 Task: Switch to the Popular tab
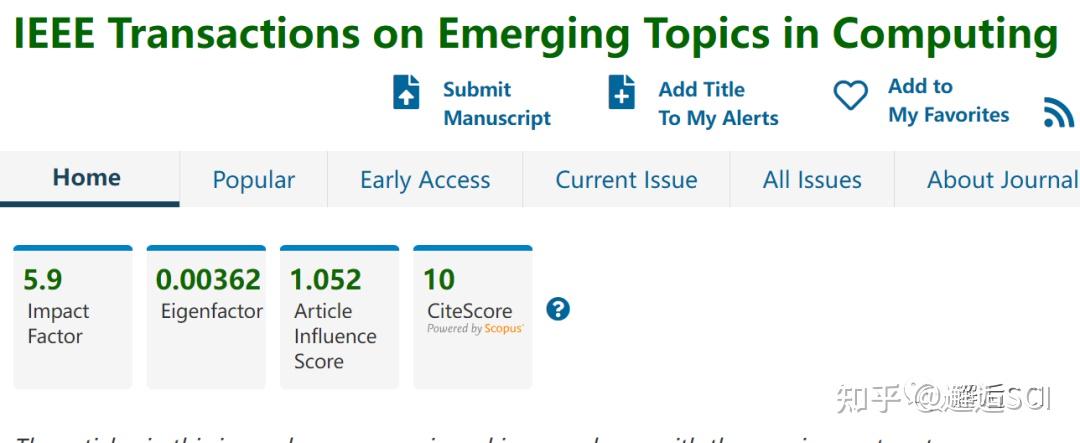click(253, 180)
